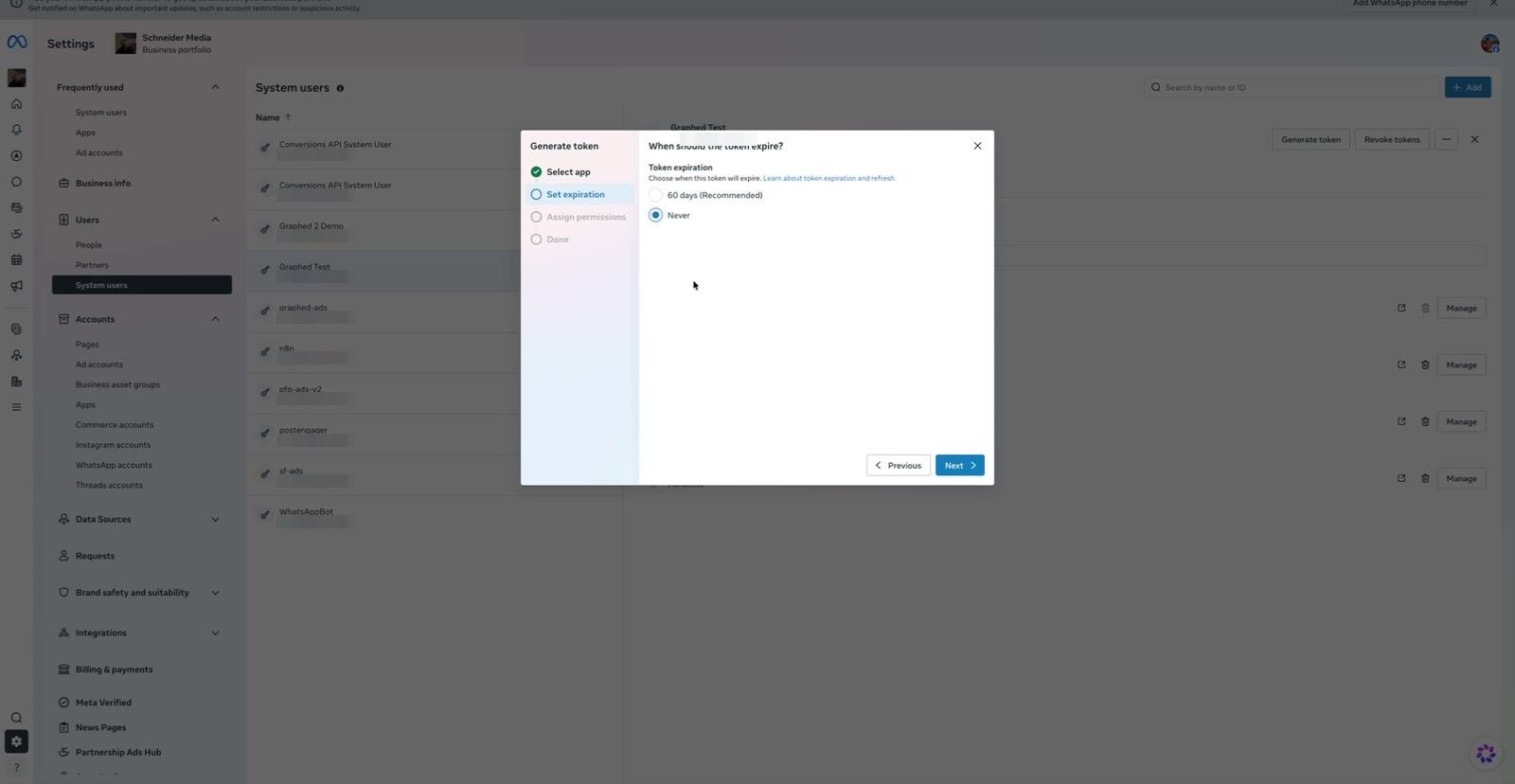Image resolution: width=1515 pixels, height=784 pixels.
Task: Open Partners under Users
Action: point(92,265)
